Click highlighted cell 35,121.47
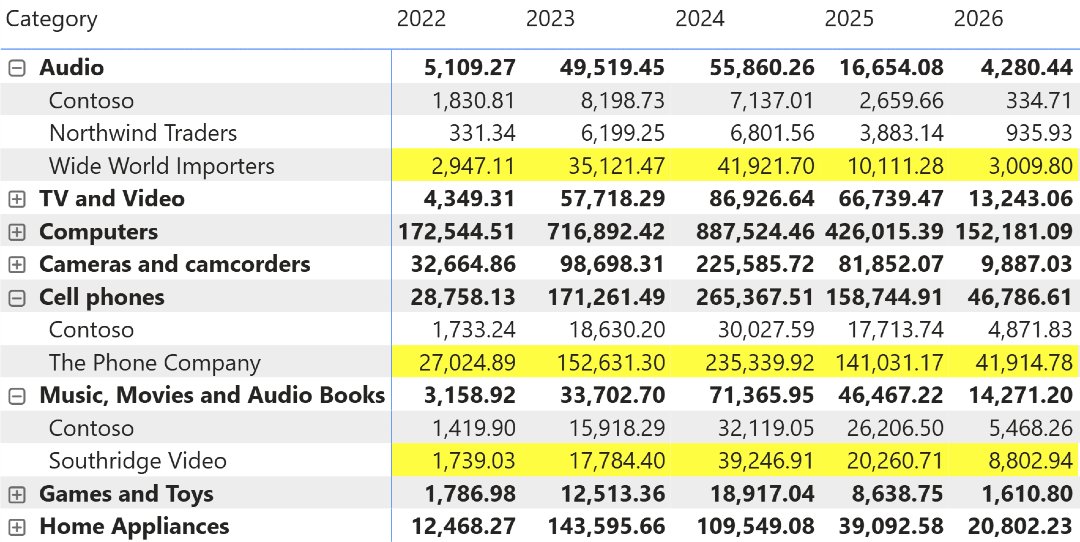The height and width of the screenshot is (542, 1080). (x=616, y=166)
